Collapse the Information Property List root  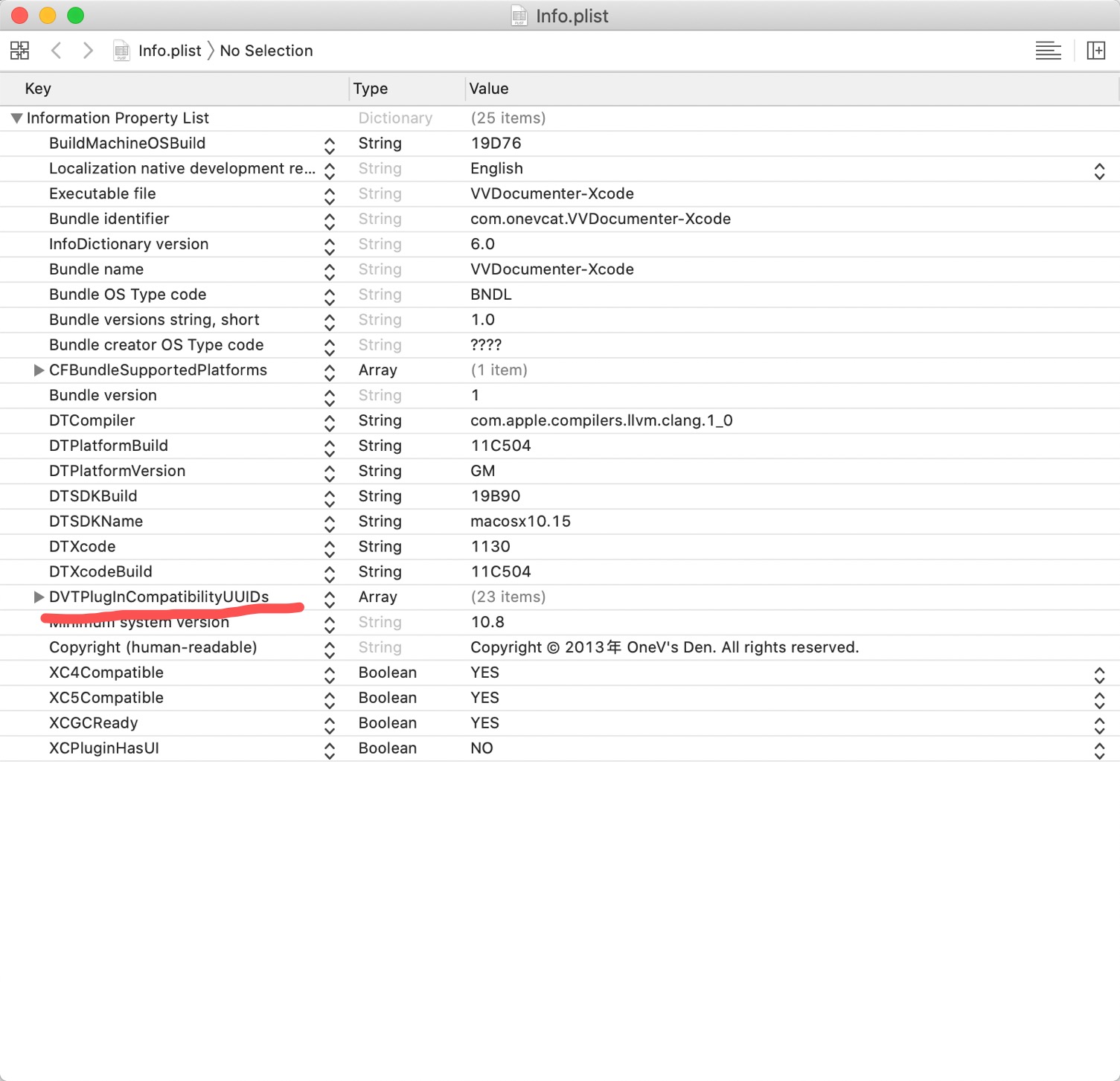click(16, 118)
